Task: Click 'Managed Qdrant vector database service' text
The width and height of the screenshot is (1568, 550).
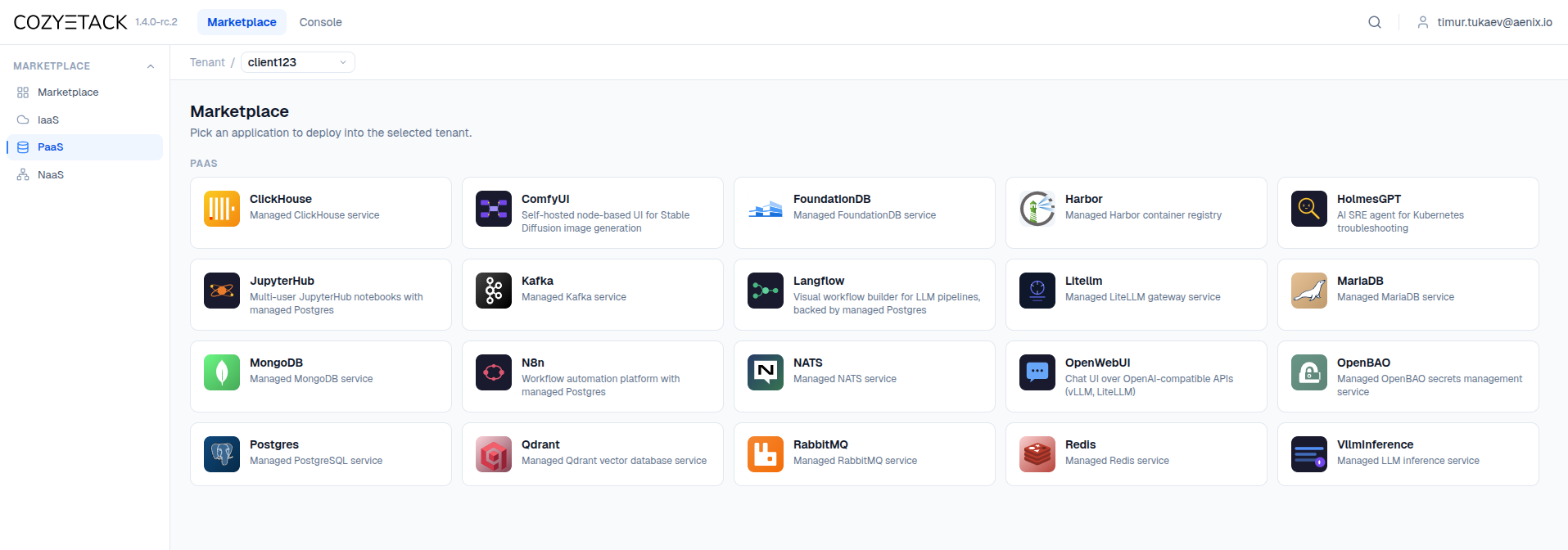Action: coord(614,461)
